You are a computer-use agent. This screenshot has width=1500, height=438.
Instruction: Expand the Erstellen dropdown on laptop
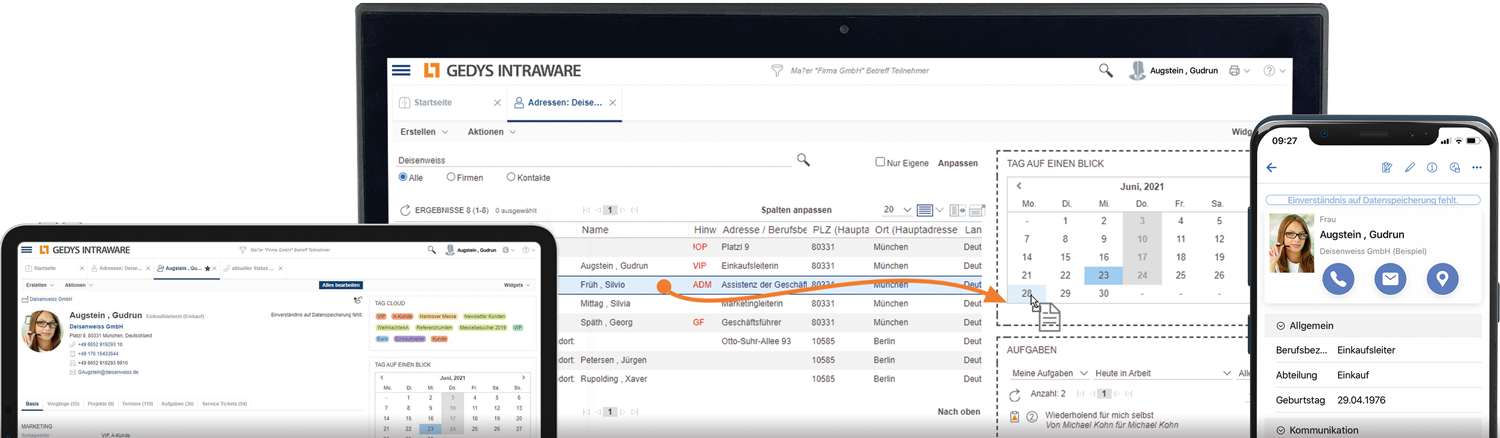[424, 132]
